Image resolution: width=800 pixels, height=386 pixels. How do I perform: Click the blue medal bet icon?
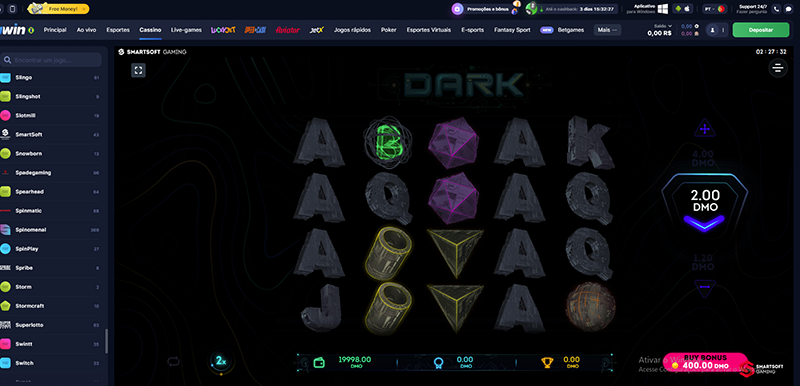[437, 363]
